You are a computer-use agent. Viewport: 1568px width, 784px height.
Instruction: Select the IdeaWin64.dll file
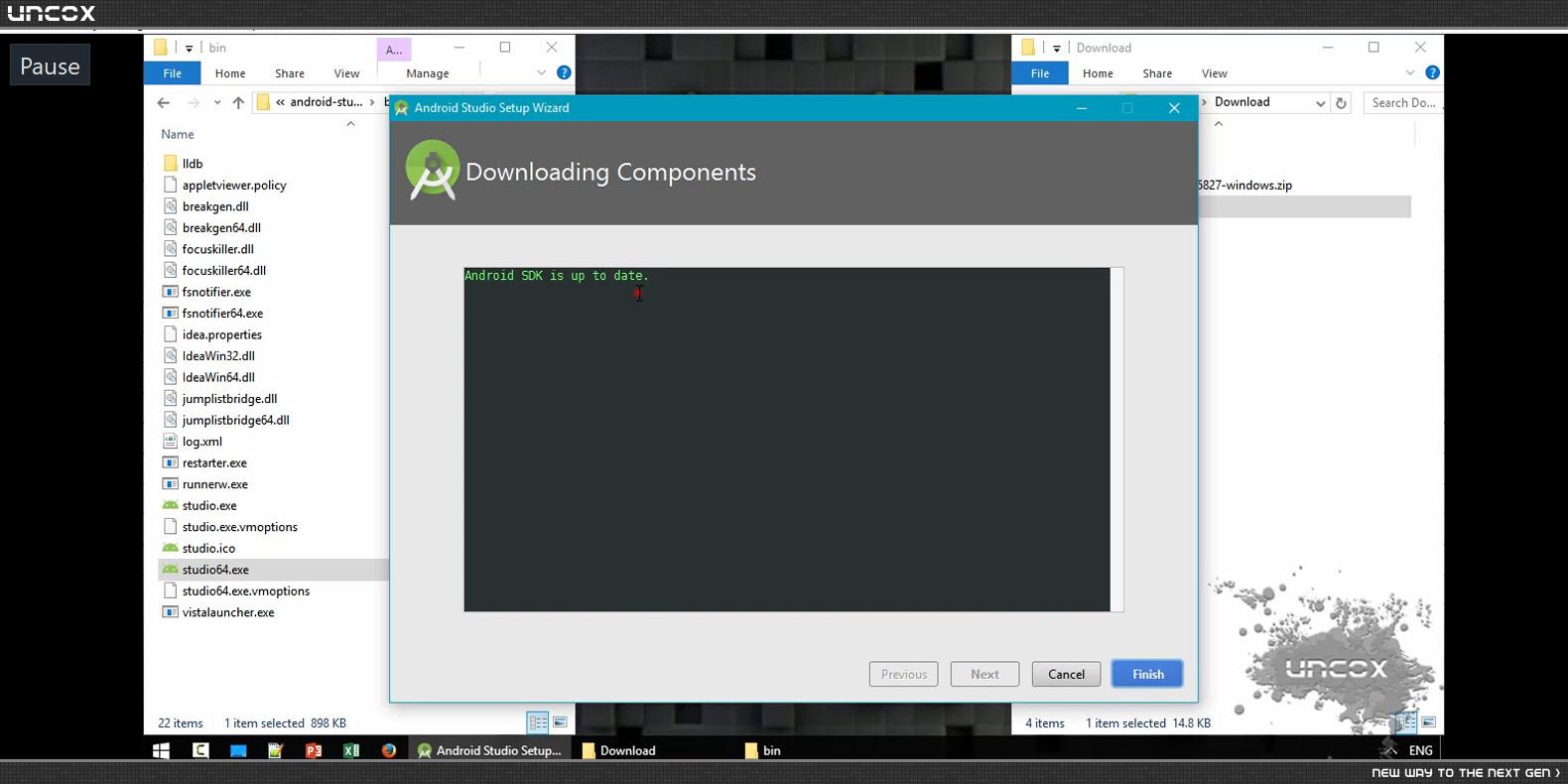coord(218,377)
